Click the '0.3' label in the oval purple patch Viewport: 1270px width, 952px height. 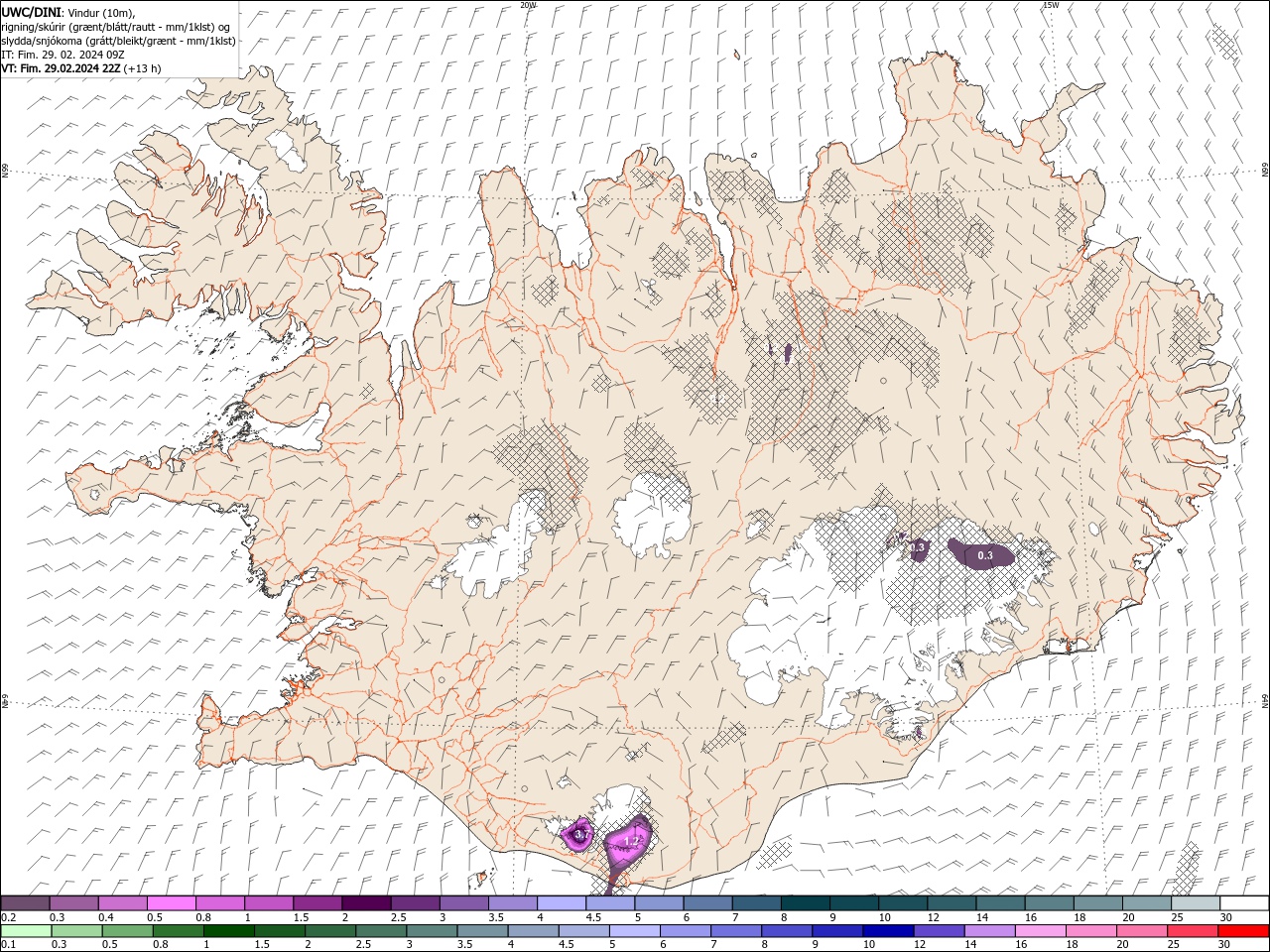pos(985,555)
